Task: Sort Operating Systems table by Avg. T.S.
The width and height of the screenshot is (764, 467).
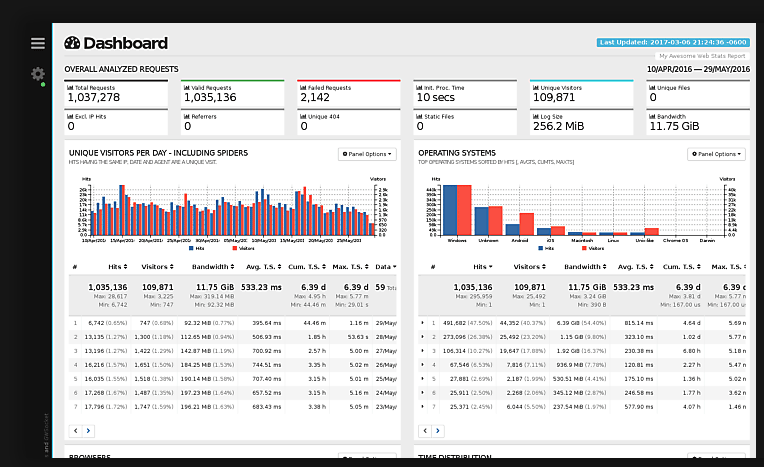Action: coord(634,267)
